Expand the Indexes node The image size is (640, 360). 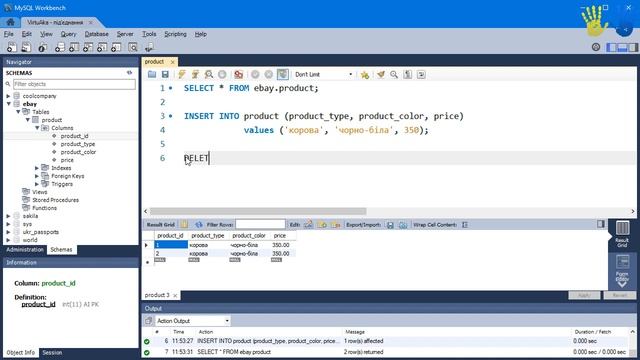tap(37, 168)
